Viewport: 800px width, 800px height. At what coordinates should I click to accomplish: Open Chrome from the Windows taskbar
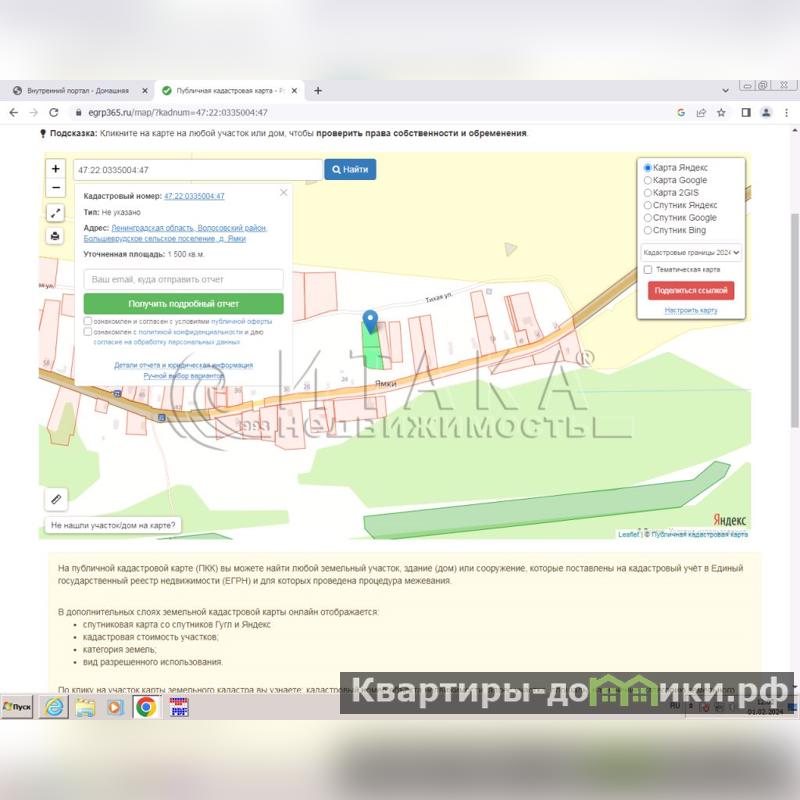coord(146,707)
